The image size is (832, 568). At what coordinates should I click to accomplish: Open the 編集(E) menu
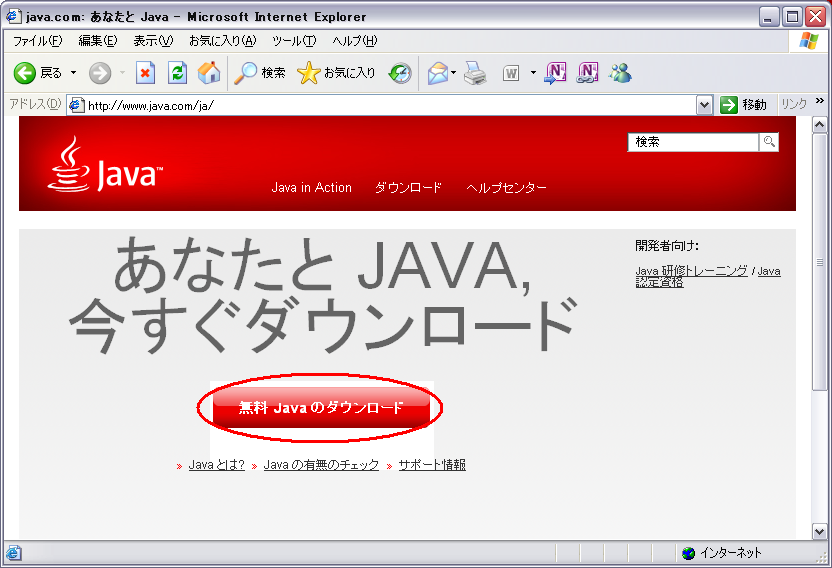(98, 41)
